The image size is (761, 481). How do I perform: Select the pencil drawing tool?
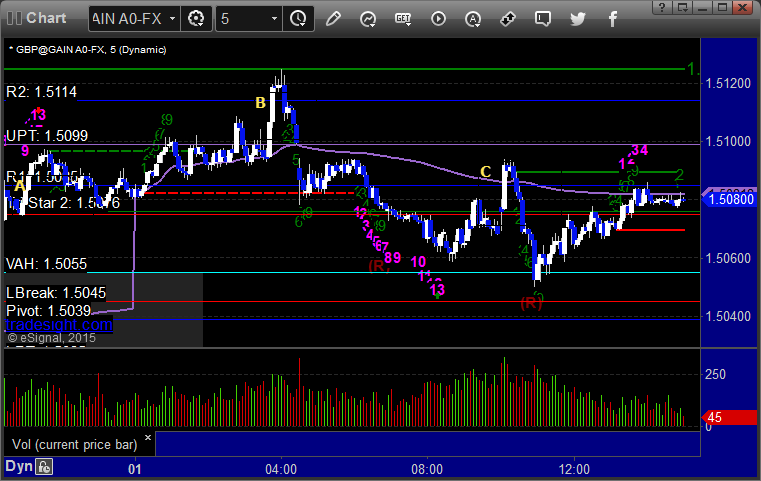tap(333, 19)
